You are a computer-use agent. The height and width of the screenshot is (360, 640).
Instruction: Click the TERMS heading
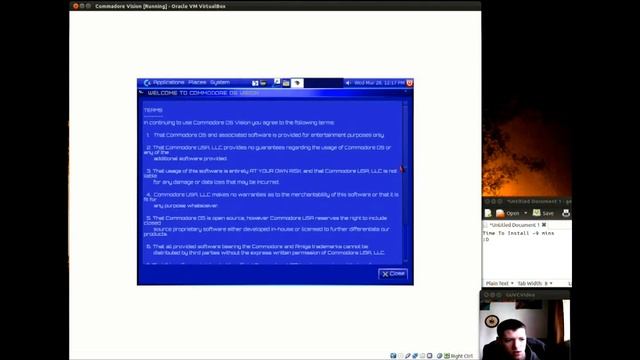(x=153, y=110)
